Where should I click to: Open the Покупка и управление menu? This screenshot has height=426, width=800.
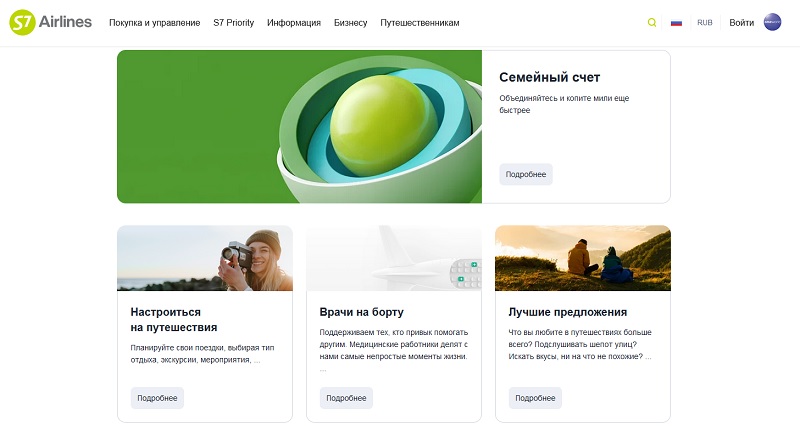154,22
